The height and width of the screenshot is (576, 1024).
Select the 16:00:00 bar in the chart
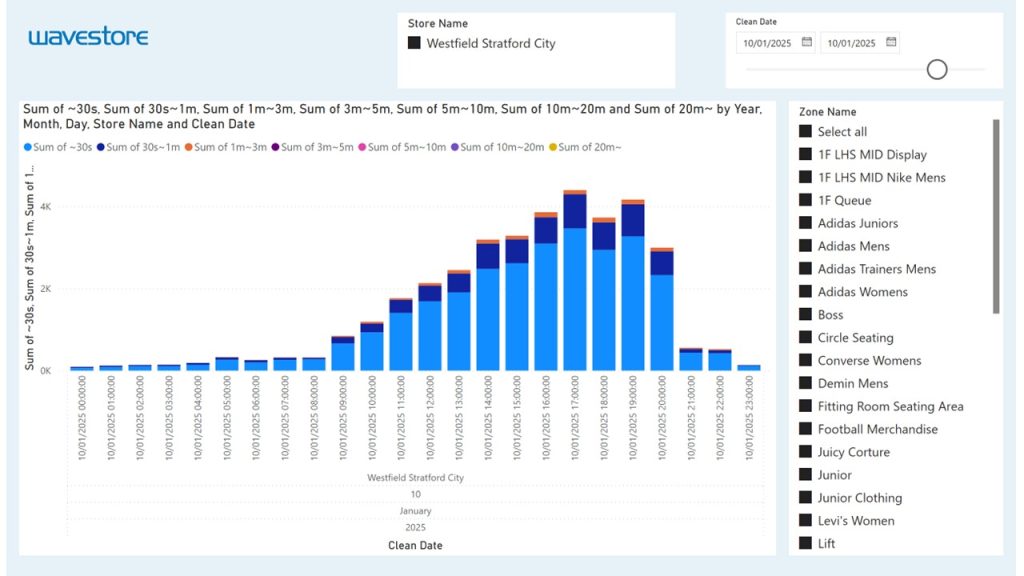point(546,291)
